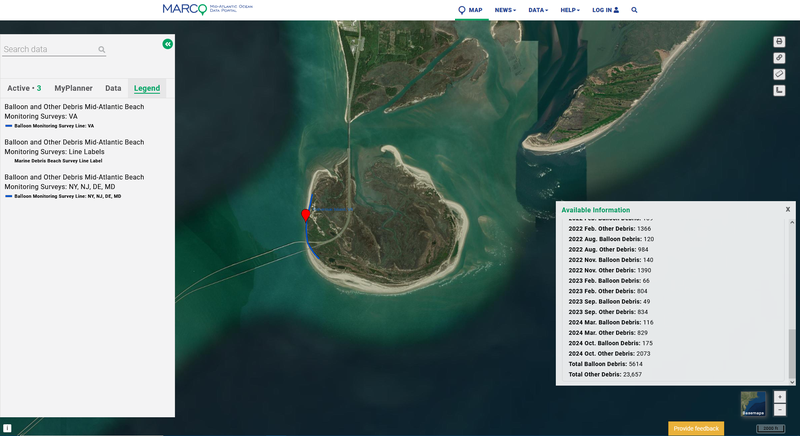Click 'Available Information' popup heading
This screenshot has width=800, height=436.
coord(595,210)
